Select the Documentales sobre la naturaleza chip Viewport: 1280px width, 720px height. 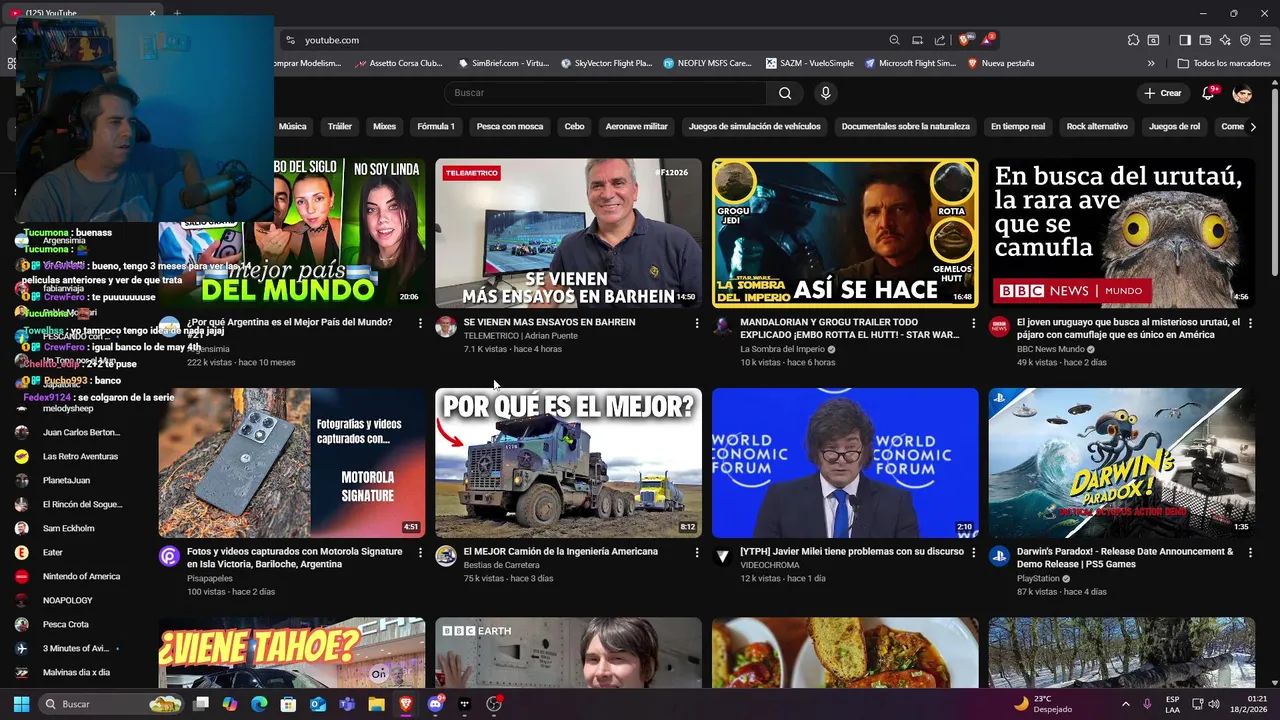tap(906, 126)
